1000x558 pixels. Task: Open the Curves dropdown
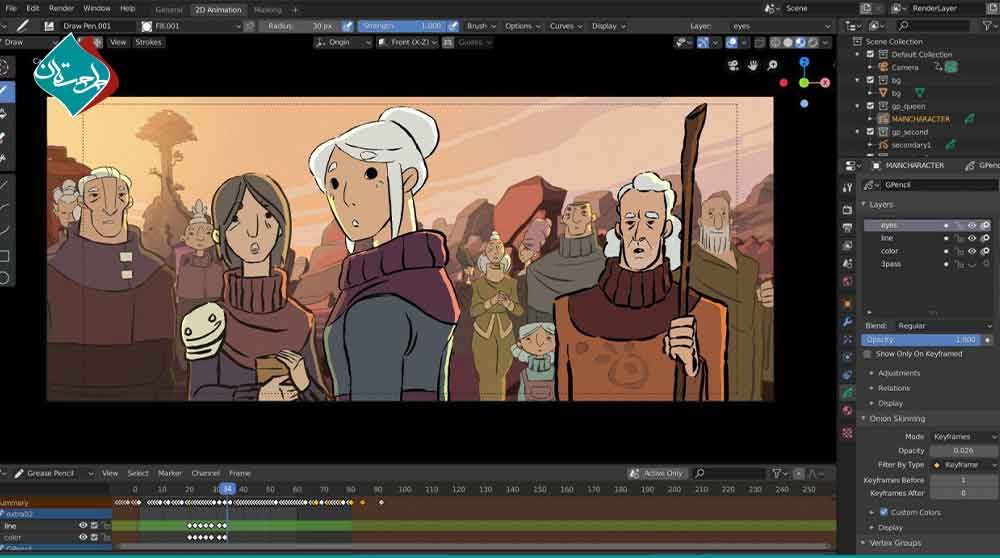[566, 26]
